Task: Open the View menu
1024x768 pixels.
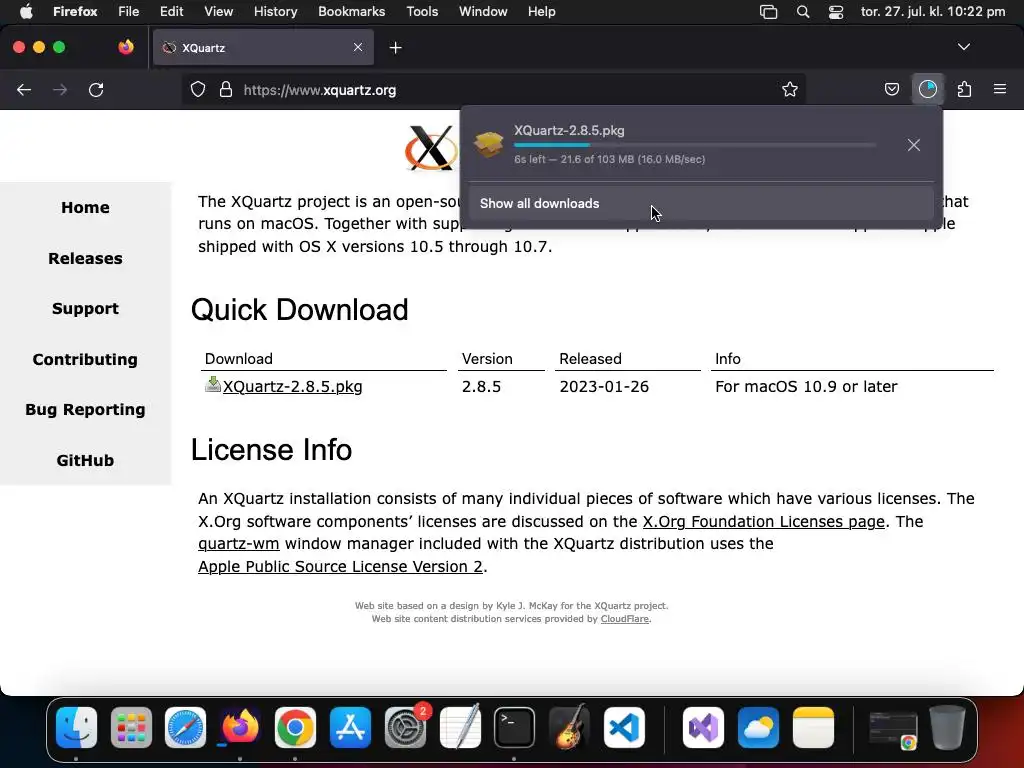Action: click(219, 12)
